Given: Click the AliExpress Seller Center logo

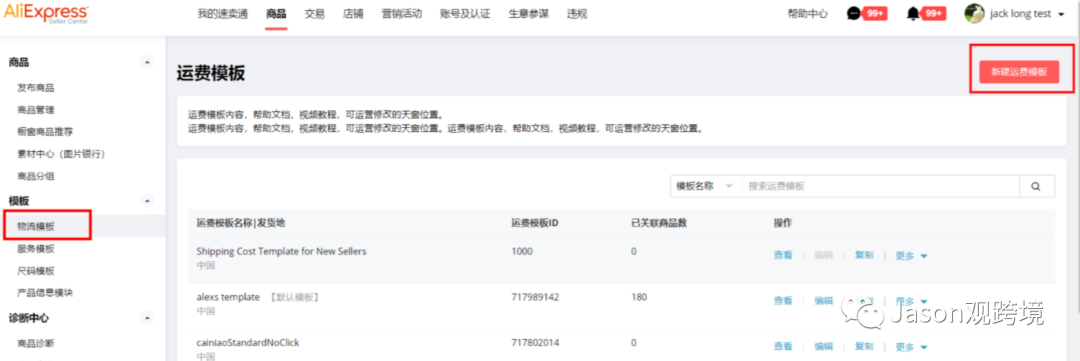Looking at the screenshot, I should (45, 14).
